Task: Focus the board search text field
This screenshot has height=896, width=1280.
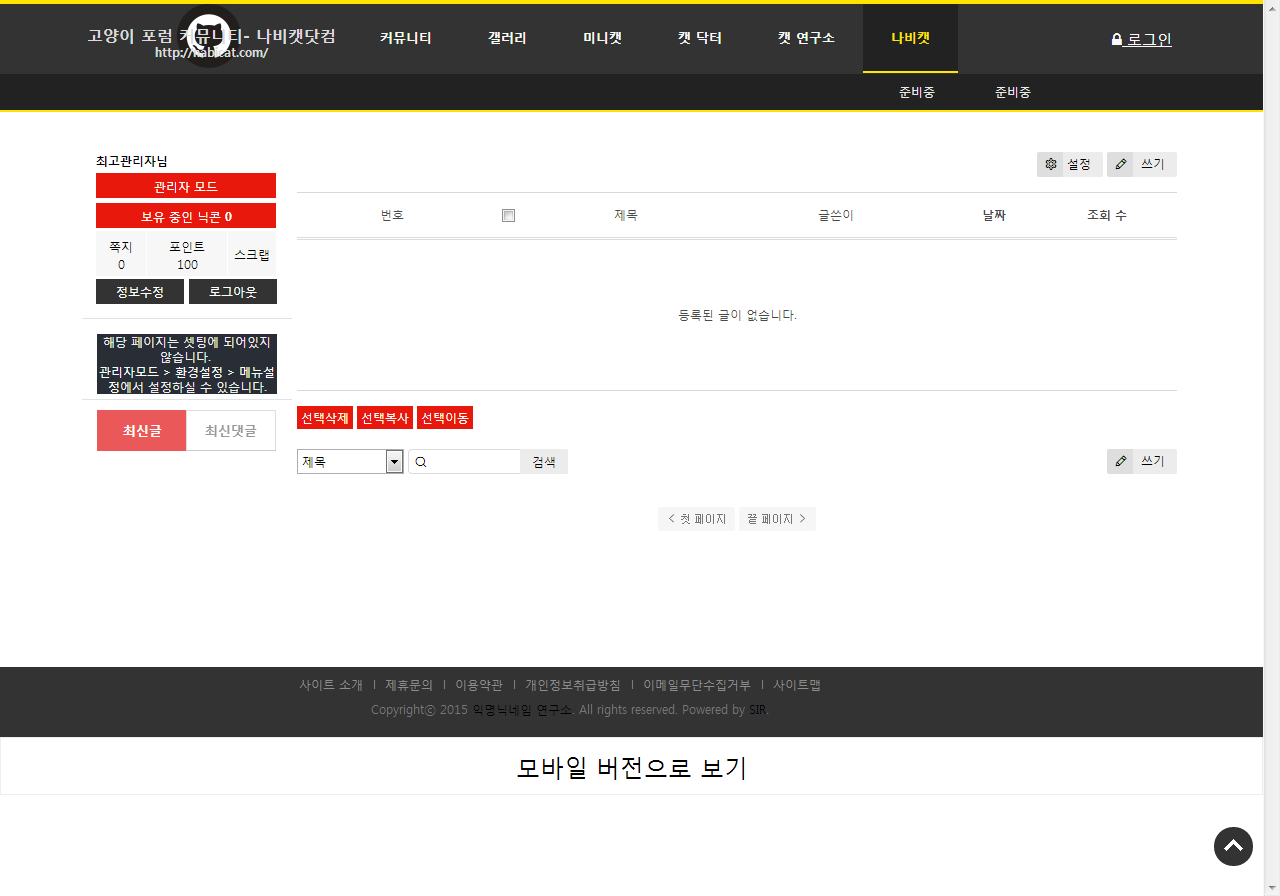Action: pyautogui.click(x=465, y=462)
